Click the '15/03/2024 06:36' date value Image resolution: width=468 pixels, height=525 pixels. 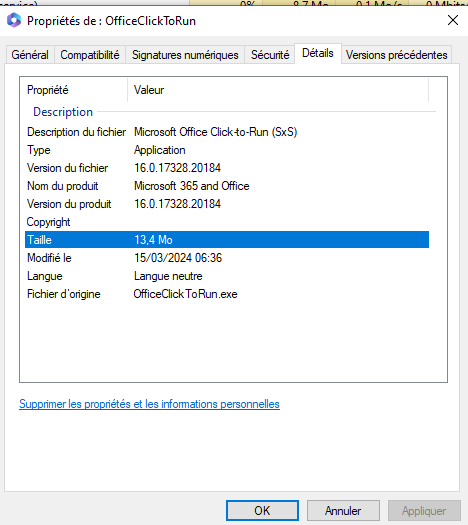178,258
